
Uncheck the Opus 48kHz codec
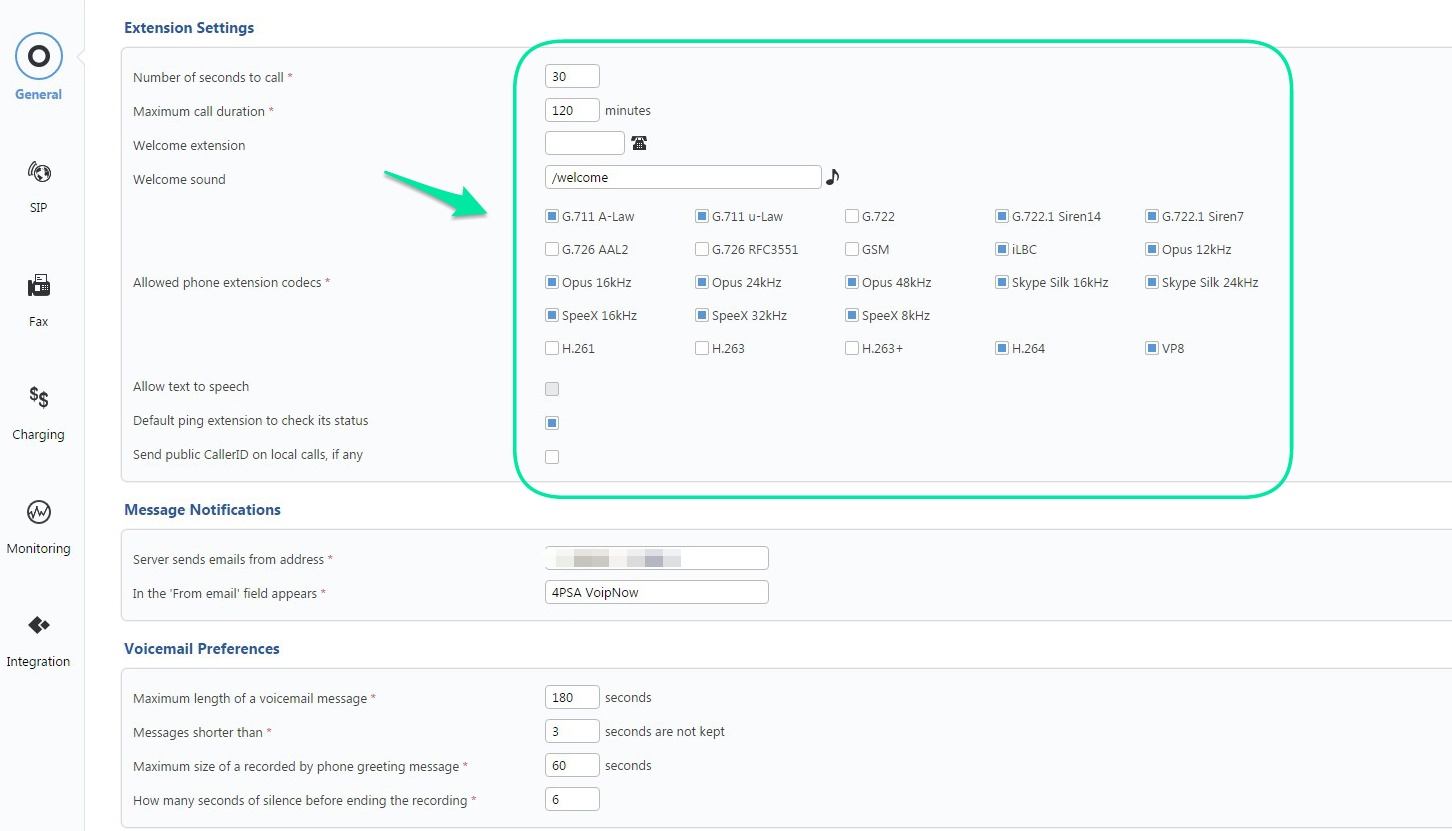coord(852,283)
